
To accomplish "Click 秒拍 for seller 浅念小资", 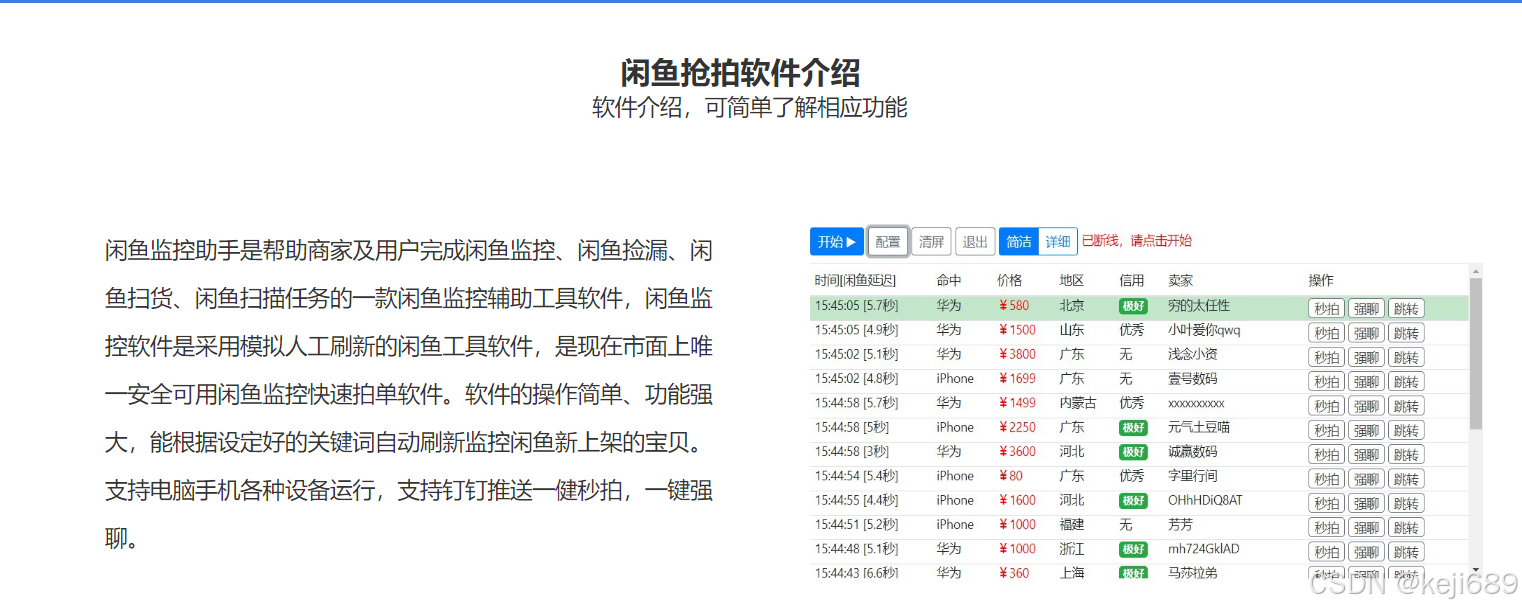I will [1327, 357].
